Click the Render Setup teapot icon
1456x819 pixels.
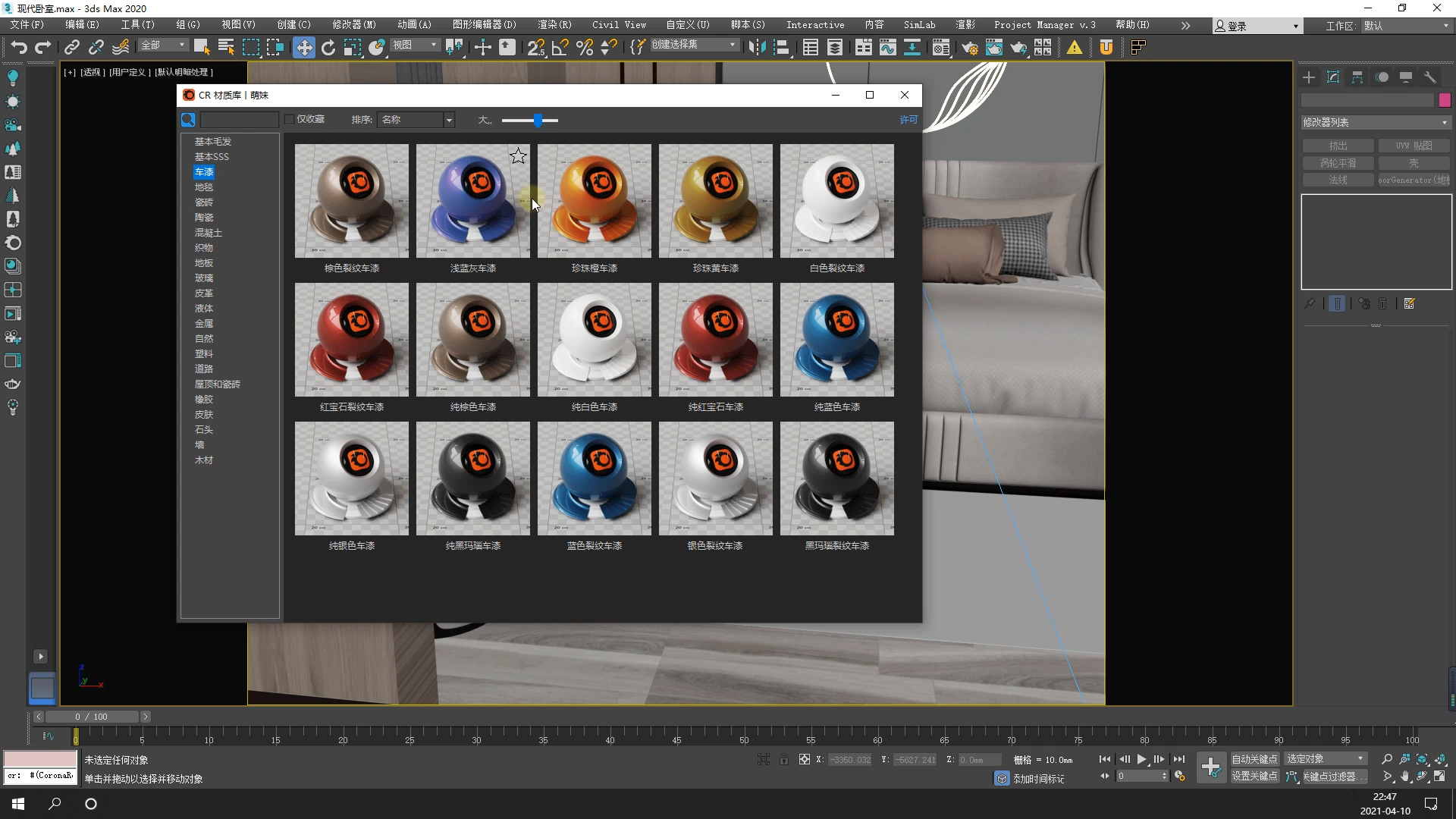pyautogui.click(x=969, y=48)
